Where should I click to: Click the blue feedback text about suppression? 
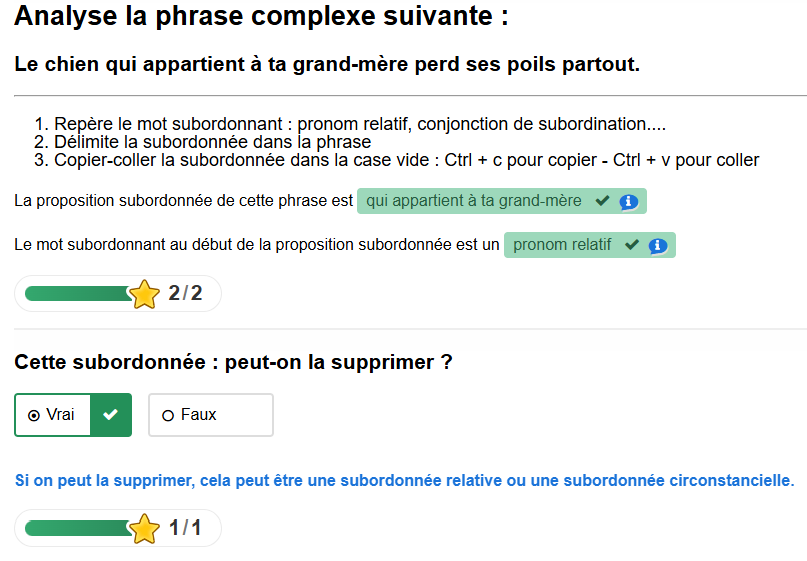point(404,481)
